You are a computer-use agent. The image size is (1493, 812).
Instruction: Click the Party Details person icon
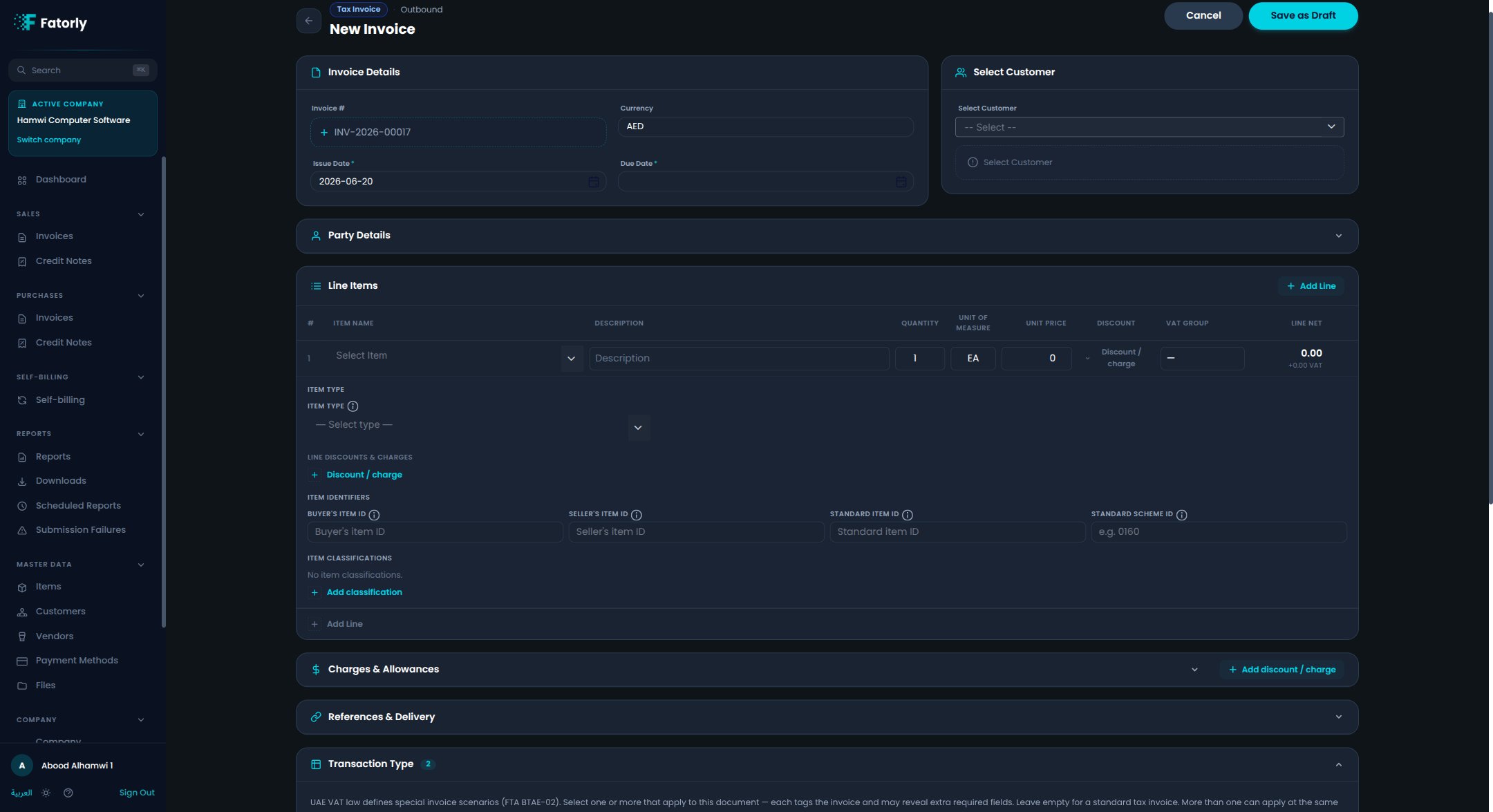click(316, 236)
